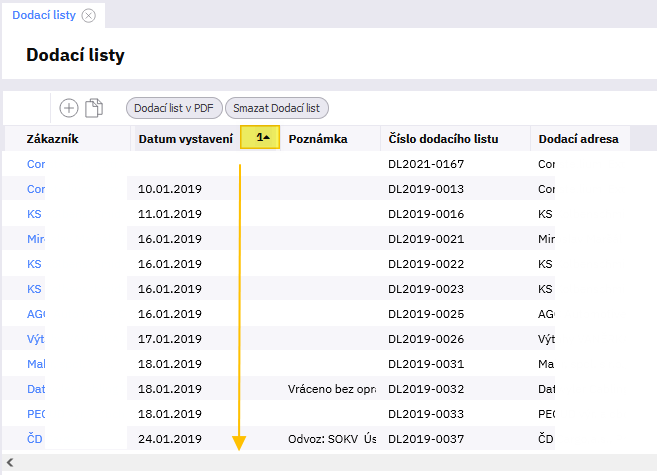657x475 pixels.
Task: Sort by the Poznámka column header
Action: (317, 139)
